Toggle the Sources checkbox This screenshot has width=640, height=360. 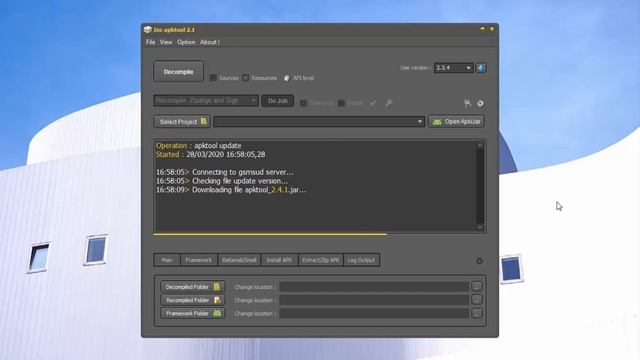click(213, 78)
